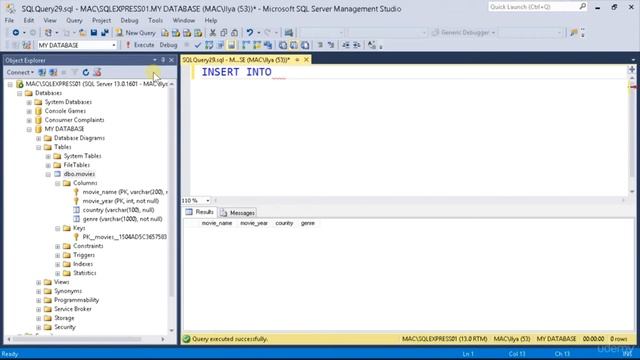Open the Tools menu
640x360 pixels.
click(155, 20)
